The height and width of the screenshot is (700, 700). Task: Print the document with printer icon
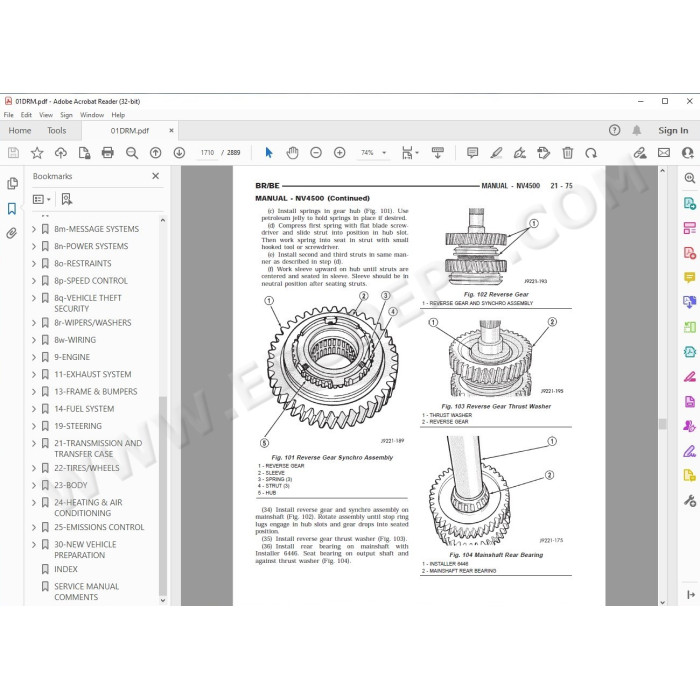tap(108, 153)
